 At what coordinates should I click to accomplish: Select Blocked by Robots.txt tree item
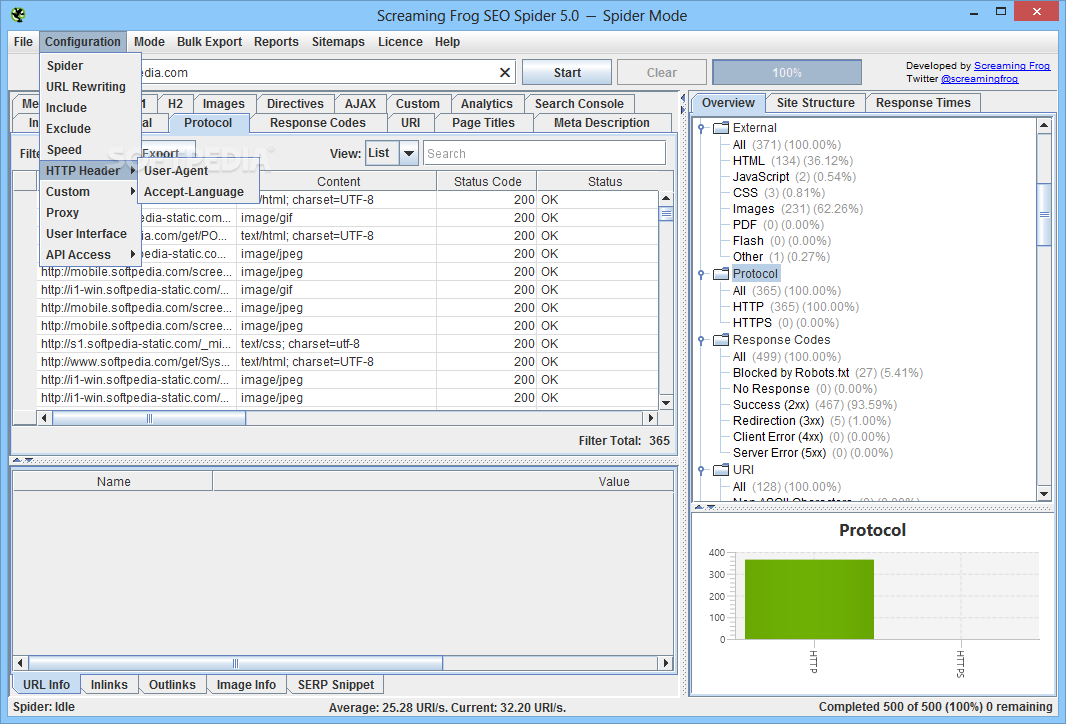(827, 373)
